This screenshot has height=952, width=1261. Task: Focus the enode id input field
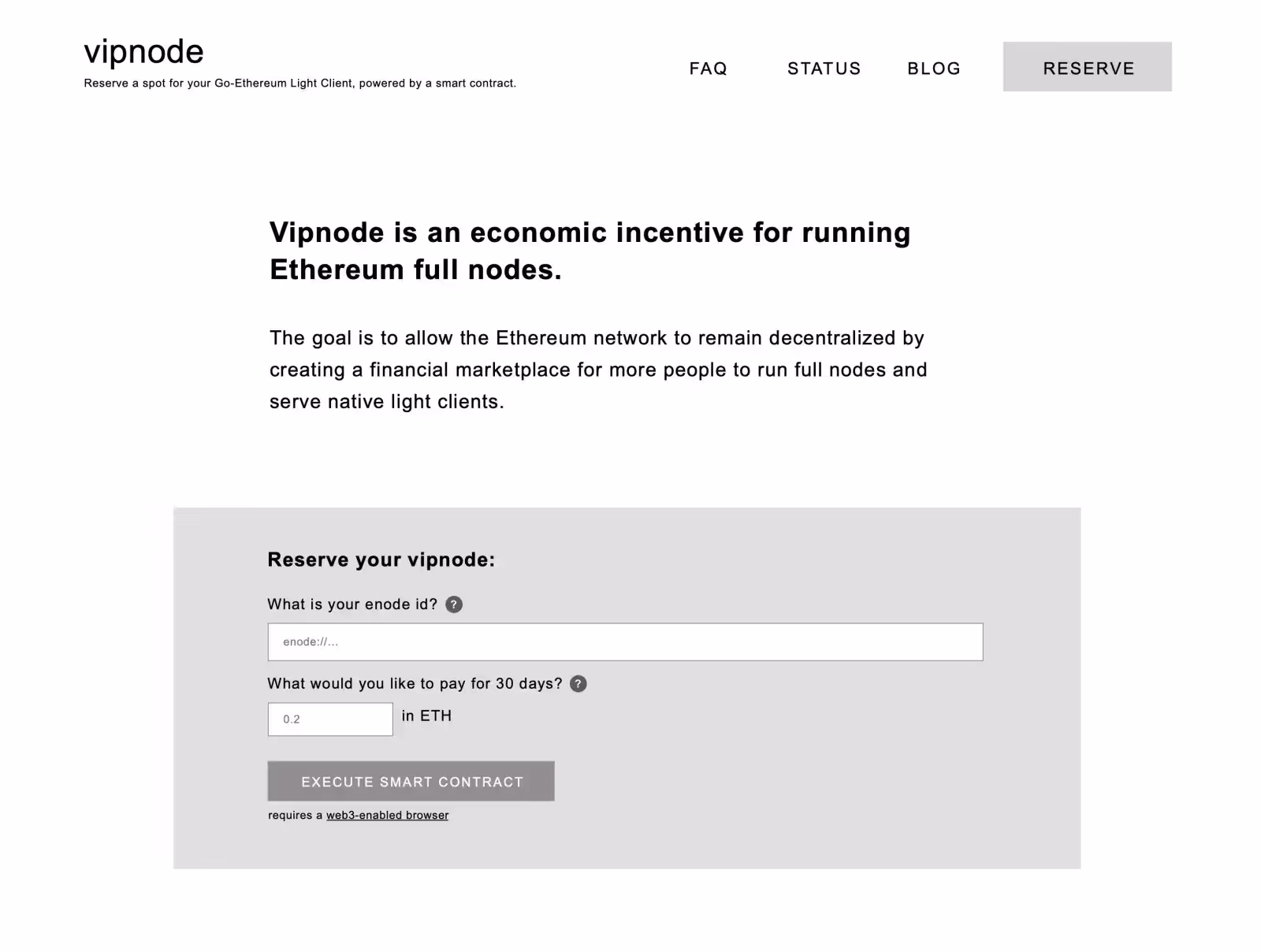625,641
